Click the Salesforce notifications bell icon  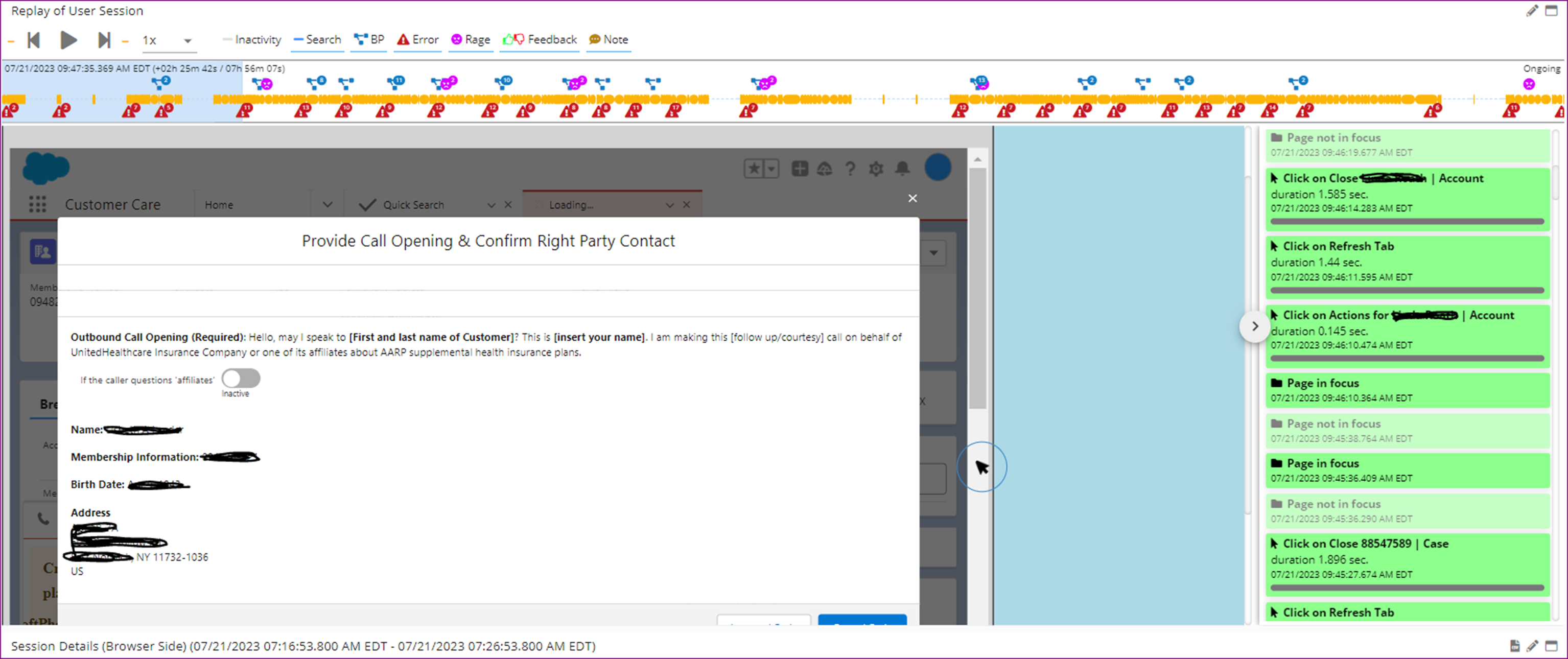pos(902,169)
